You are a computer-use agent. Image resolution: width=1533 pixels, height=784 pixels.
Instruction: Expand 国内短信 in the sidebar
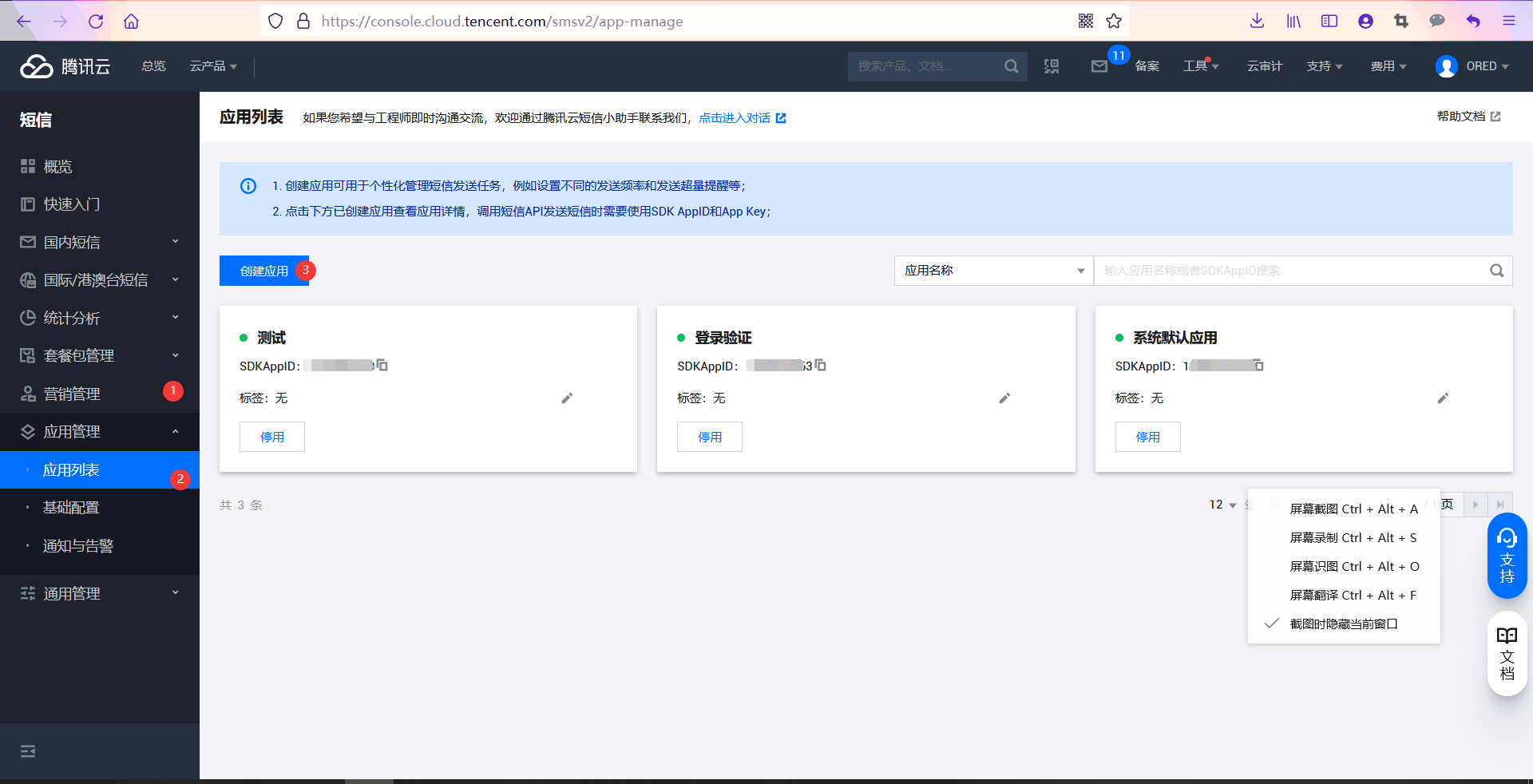[100, 242]
